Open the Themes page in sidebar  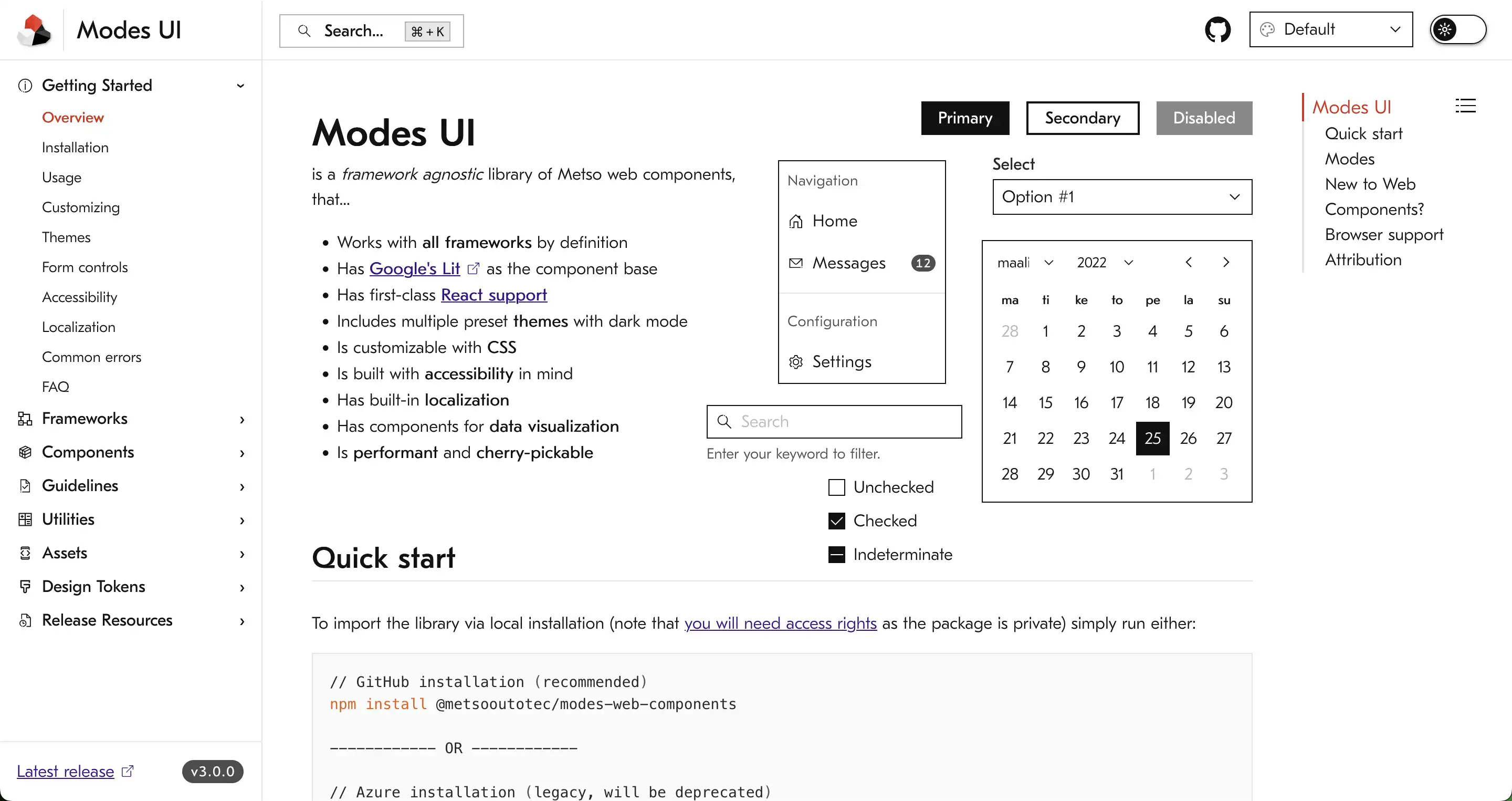[66, 237]
